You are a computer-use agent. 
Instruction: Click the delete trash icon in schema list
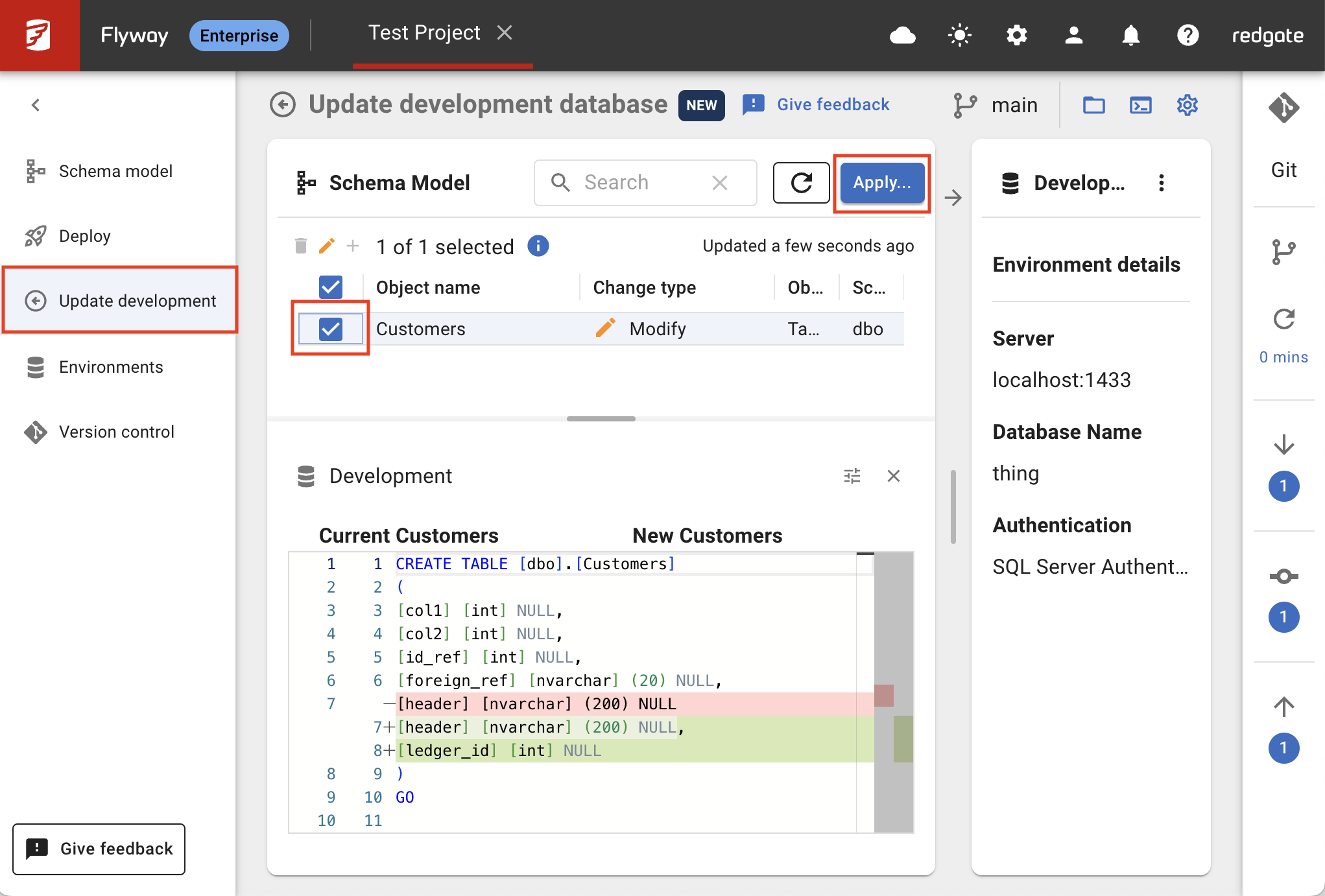300,246
